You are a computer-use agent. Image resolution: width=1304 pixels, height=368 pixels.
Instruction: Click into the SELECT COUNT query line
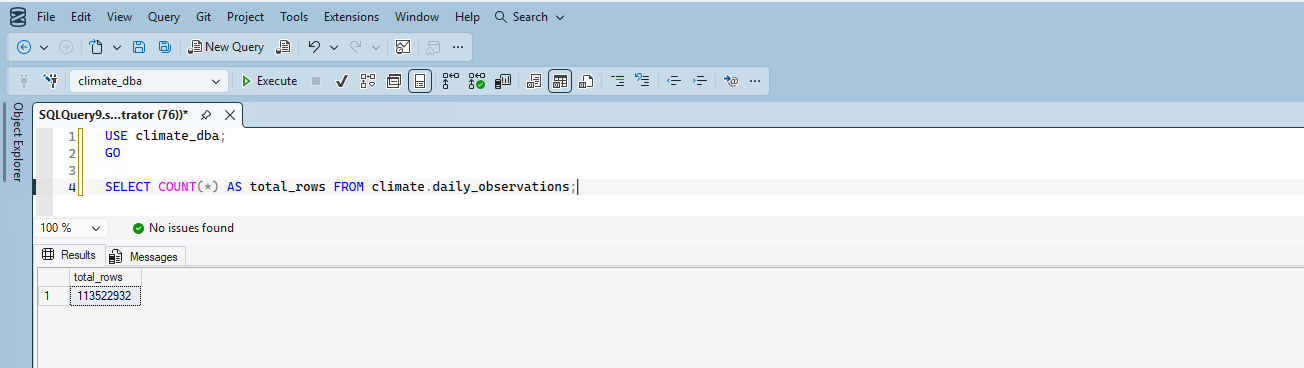tap(340, 187)
